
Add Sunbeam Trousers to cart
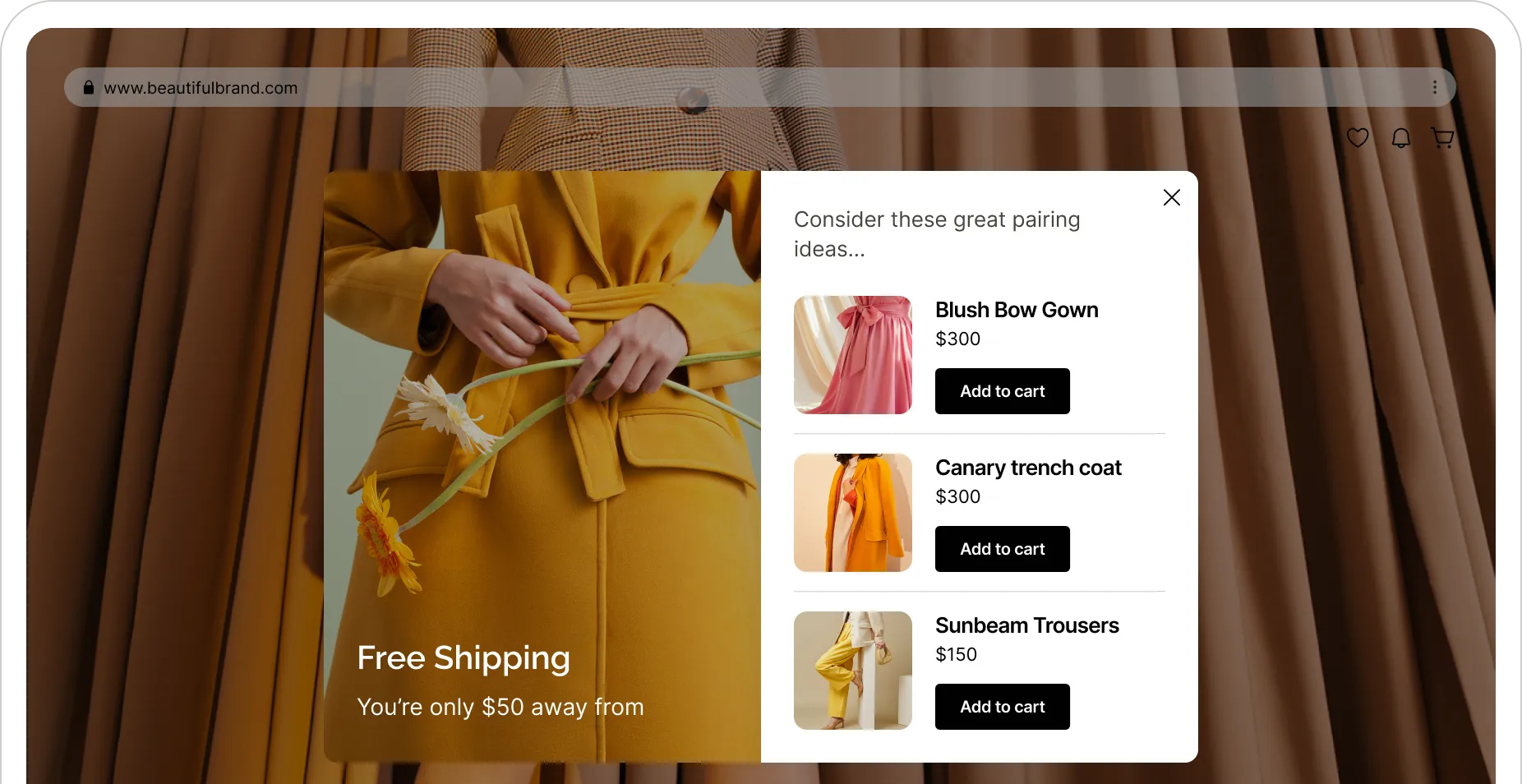(1003, 707)
